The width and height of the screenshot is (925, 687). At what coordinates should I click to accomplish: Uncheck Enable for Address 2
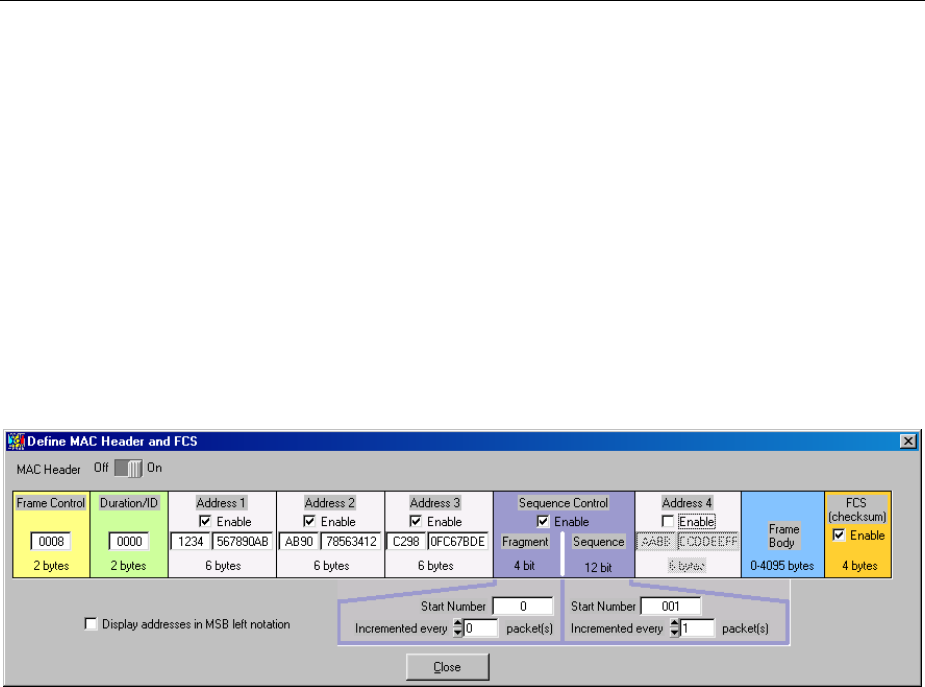[x=309, y=521]
